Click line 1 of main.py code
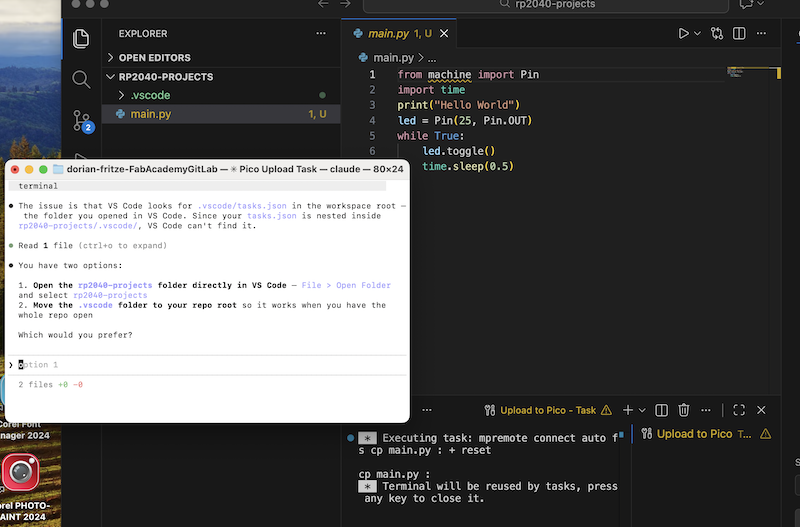800x527 pixels. [x=468, y=75]
